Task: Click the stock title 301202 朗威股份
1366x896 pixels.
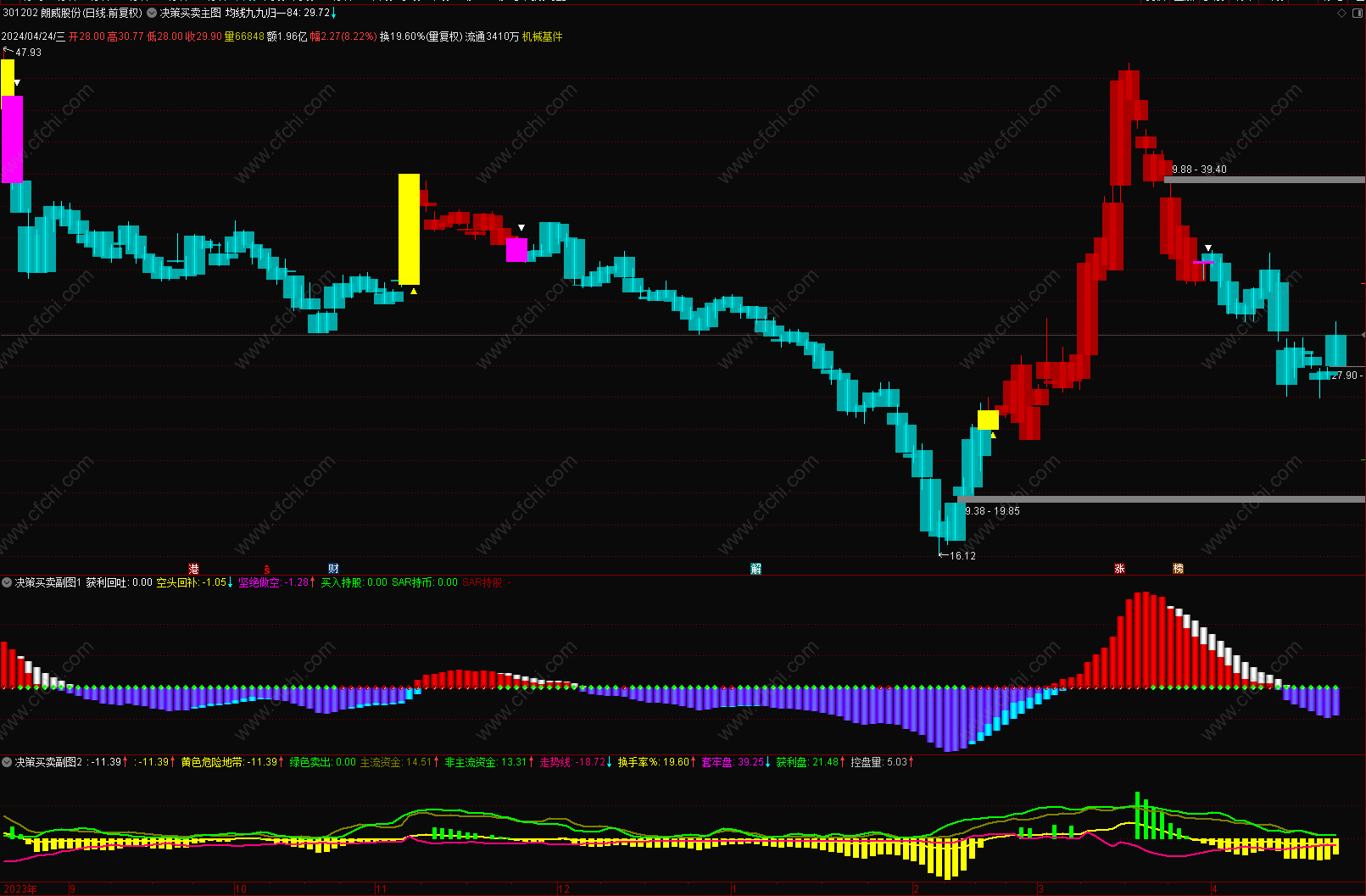Action: click(72, 14)
